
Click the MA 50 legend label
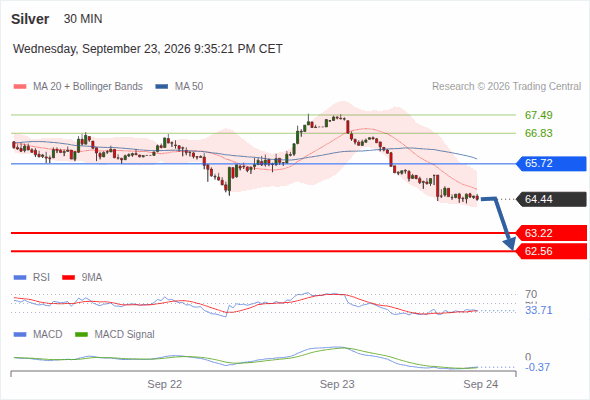tap(189, 87)
